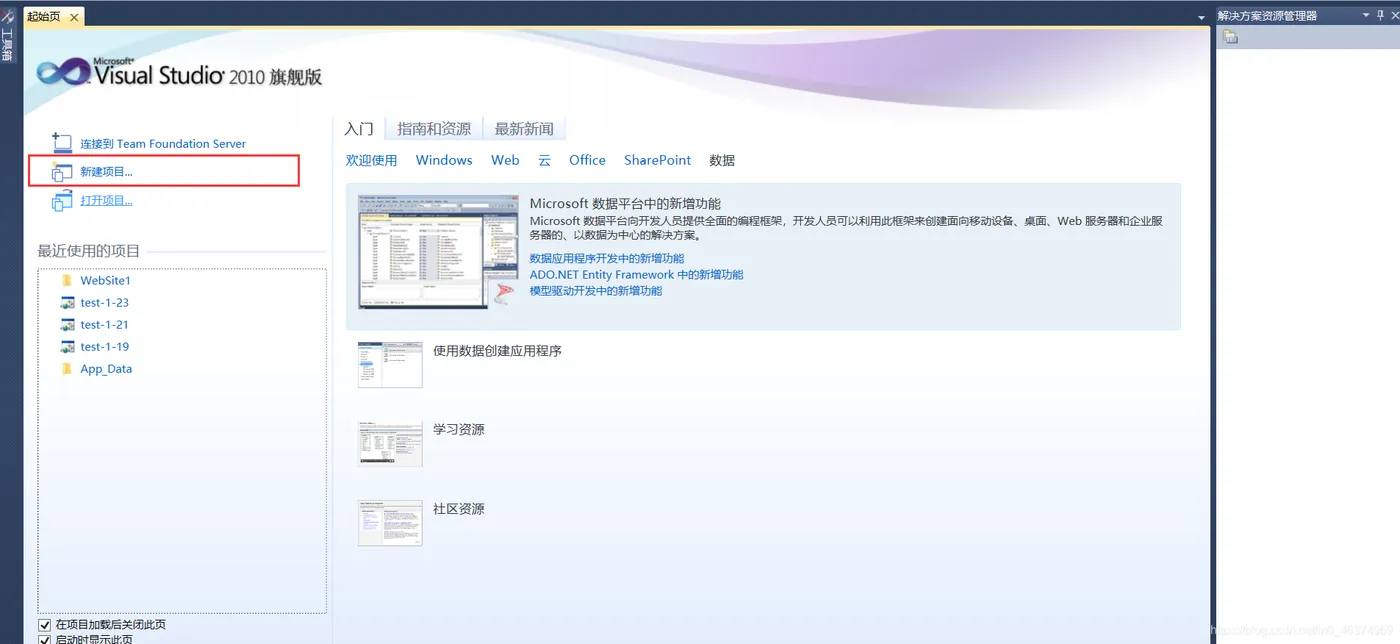The height and width of the screenshot is (644, 1400).
Task: Open recent project test-1-19
Action: pyautogui.click(x=105, y=347)
